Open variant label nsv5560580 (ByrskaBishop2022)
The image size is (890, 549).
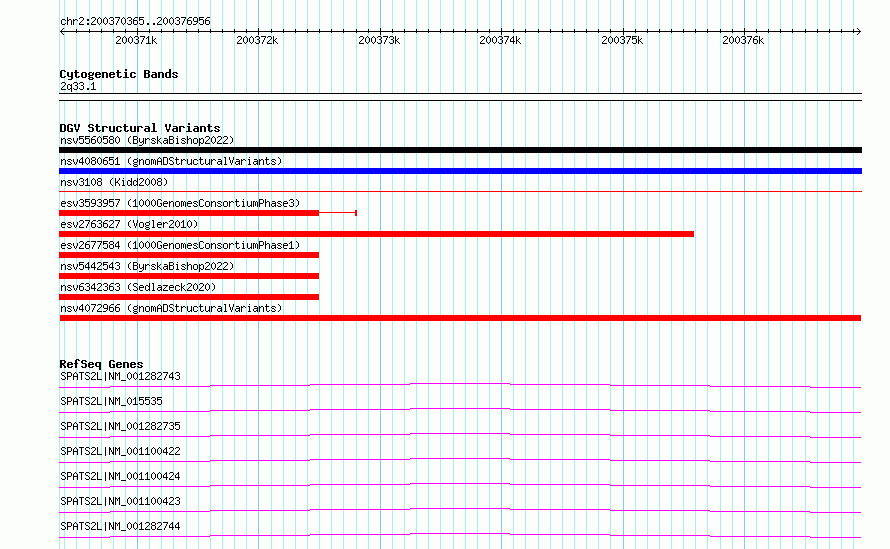pyautogui.click(x=147, y=140)
